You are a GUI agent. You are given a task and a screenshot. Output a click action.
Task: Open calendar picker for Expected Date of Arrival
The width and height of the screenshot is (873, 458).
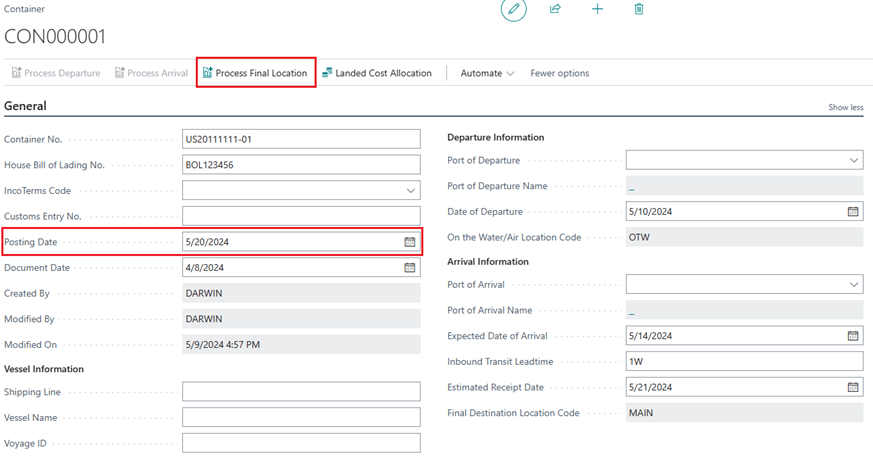click(x=853, y=336)
